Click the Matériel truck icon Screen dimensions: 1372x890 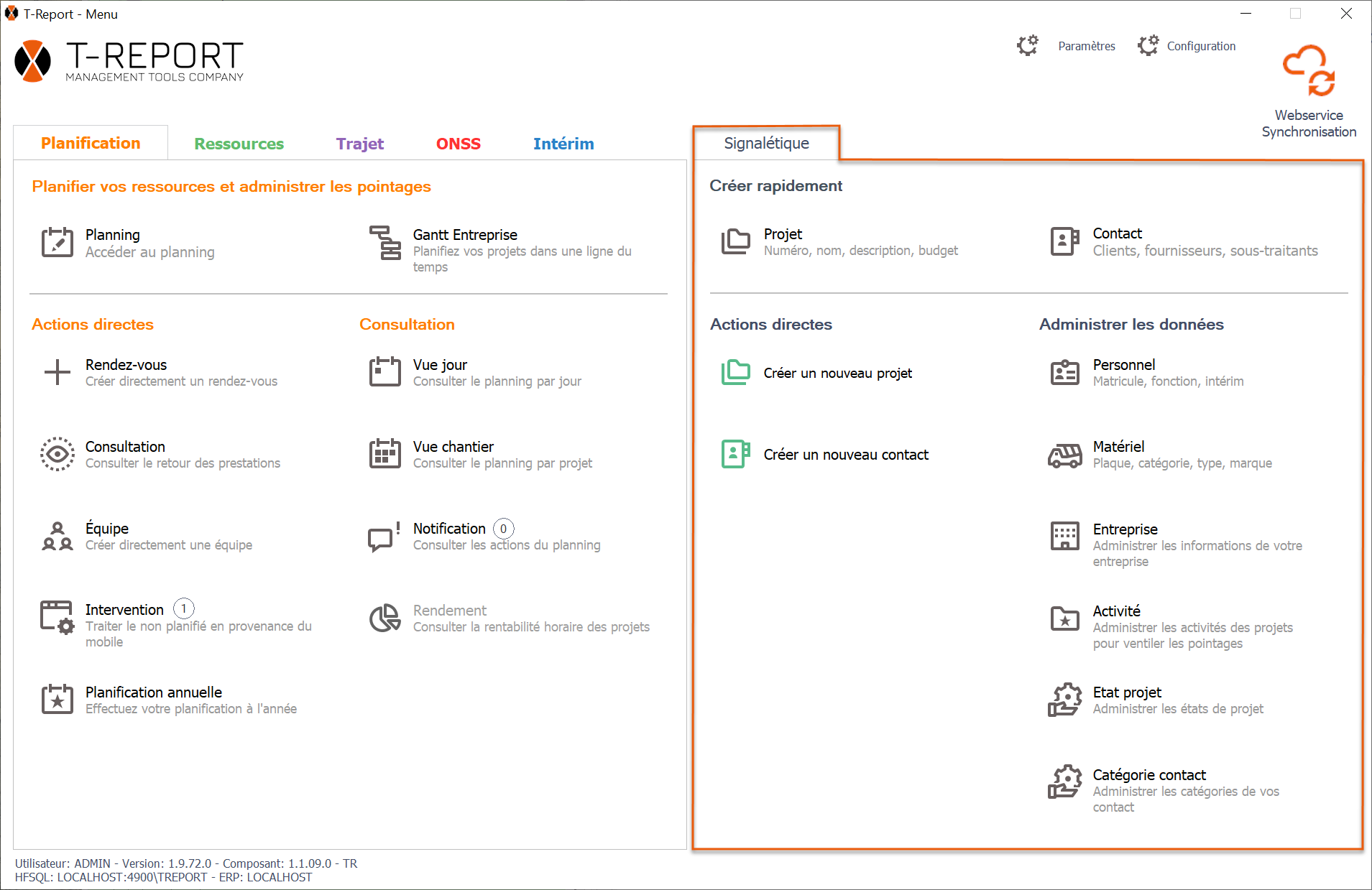click(1064, 455)
